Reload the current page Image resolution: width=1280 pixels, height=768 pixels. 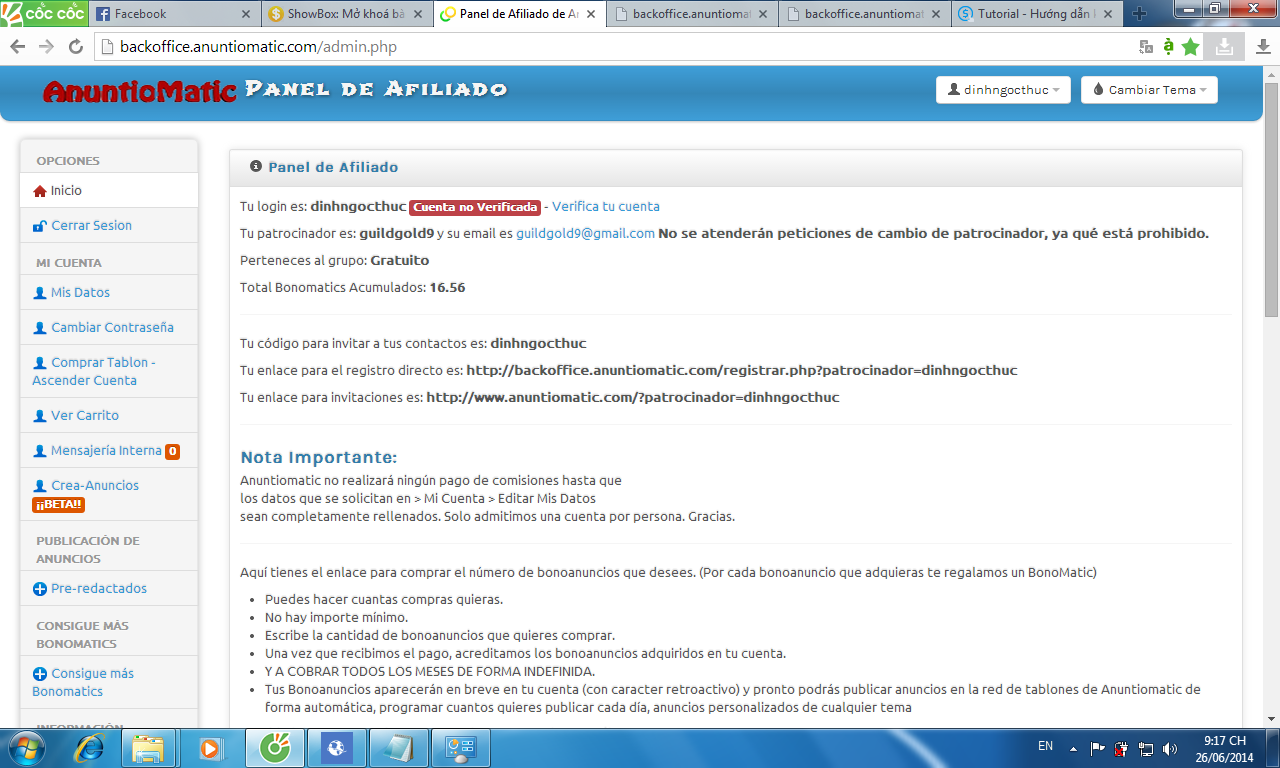(76, 47)
